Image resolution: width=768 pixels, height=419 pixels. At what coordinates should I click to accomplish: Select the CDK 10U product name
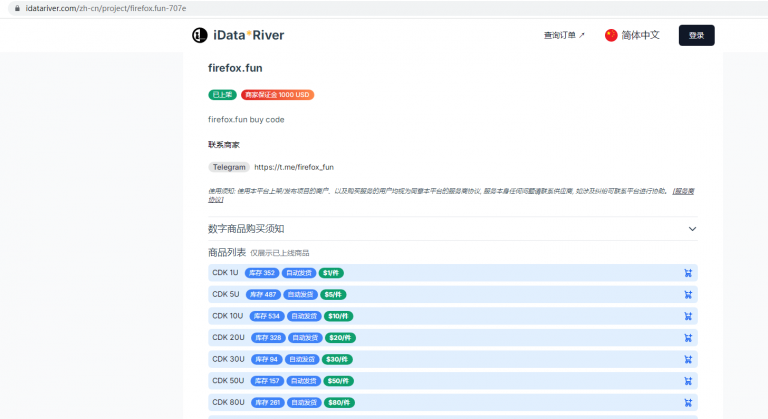(x=228, y=316)
